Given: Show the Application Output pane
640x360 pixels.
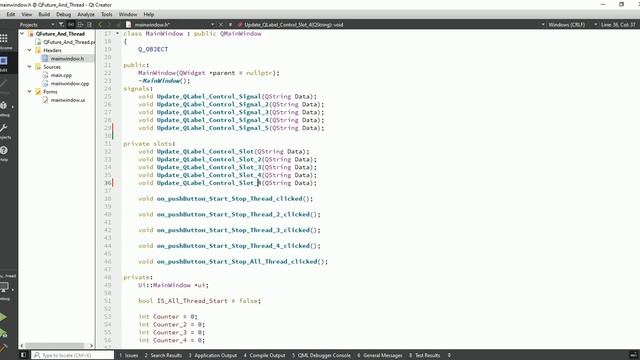Looking at the screenshot, I should point(213,355).
